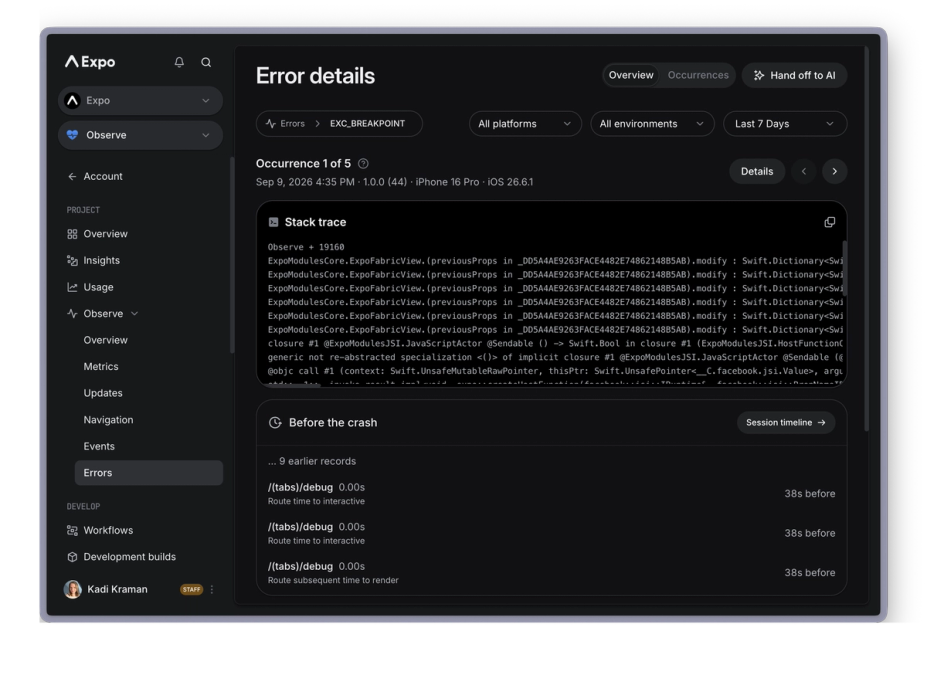Click the Observe + 19160 stack line
The image size is (927, 675).
[x=306, y=247]
